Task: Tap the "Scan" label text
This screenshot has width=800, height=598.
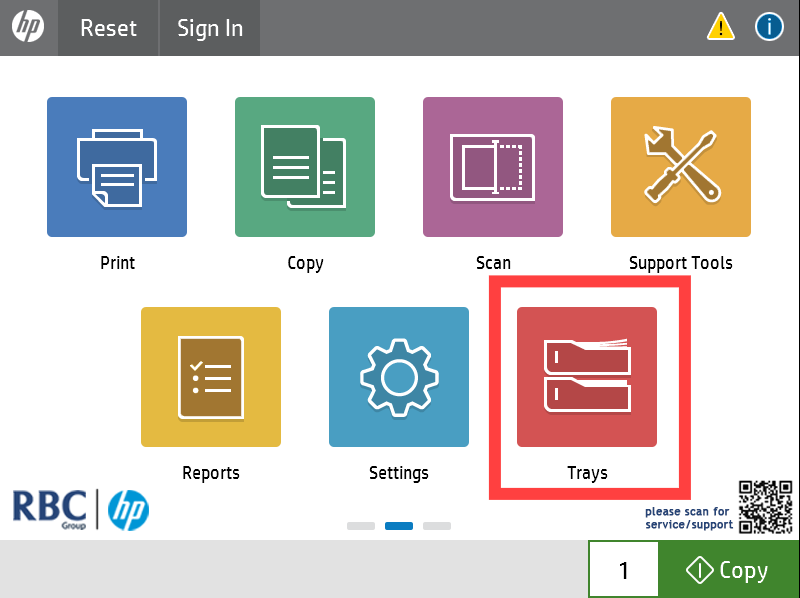Action: pos(493,263)
